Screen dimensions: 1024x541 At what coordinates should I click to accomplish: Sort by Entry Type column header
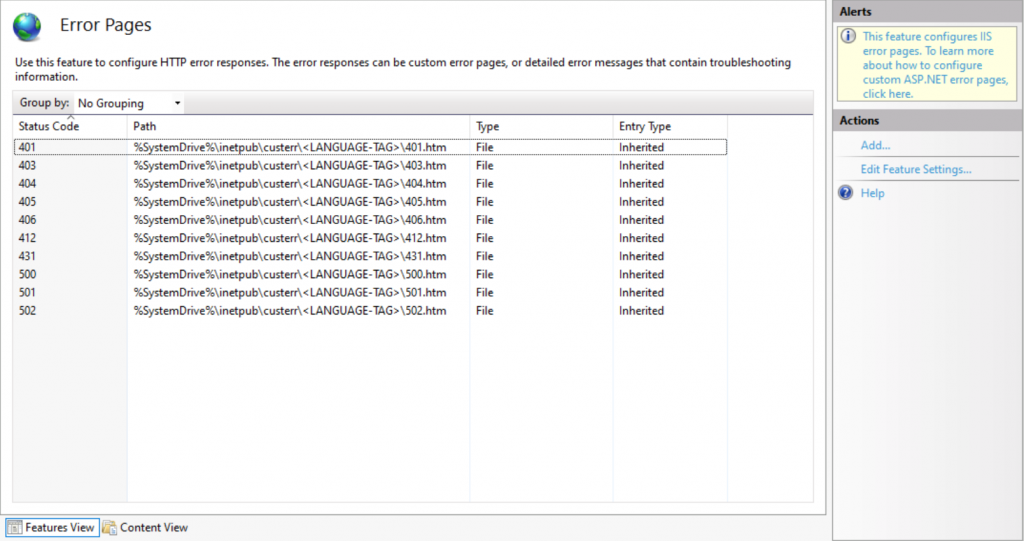[x=670, y=126]
